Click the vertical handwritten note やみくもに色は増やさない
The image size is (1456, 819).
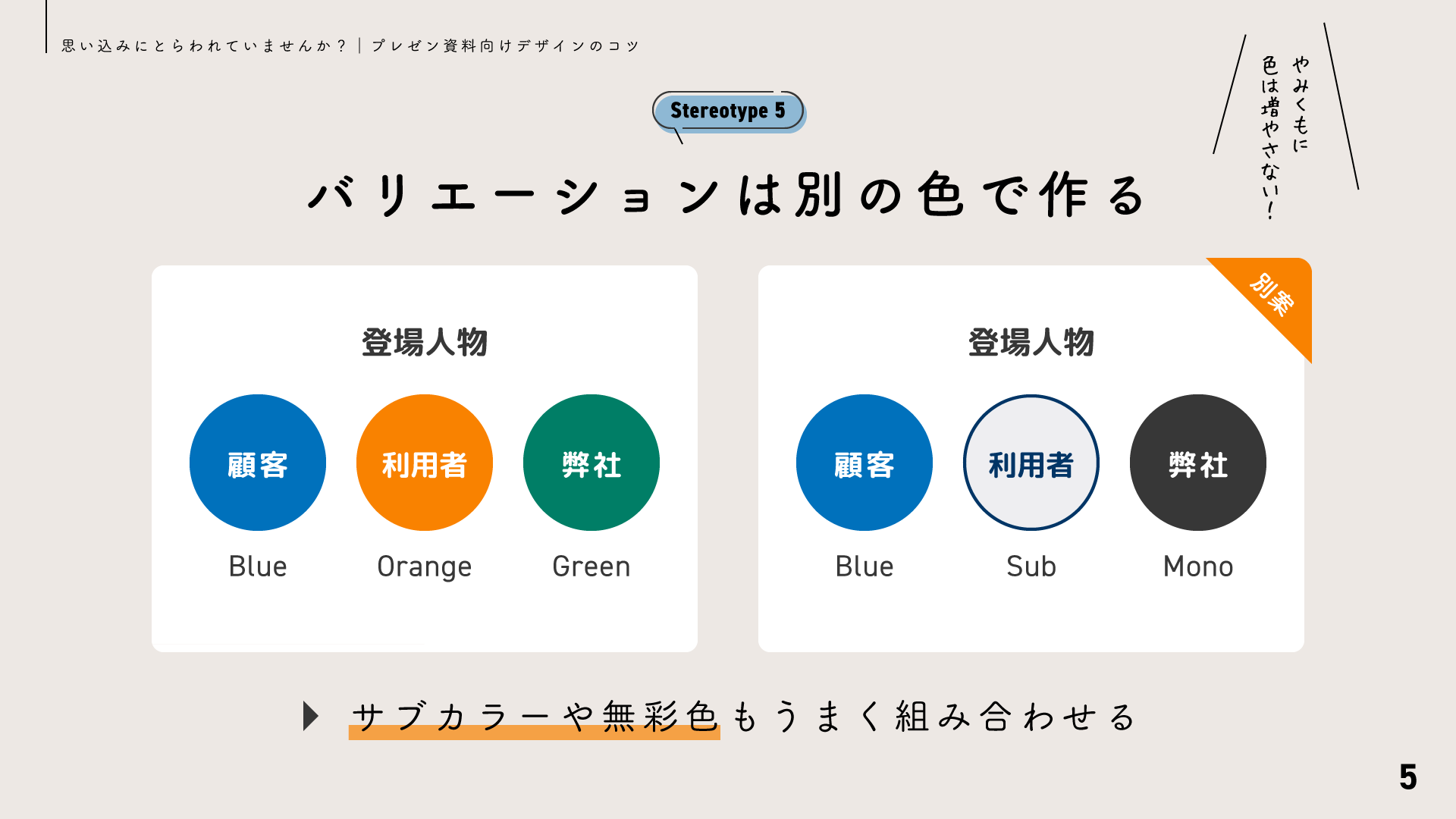pos(1285,136)
